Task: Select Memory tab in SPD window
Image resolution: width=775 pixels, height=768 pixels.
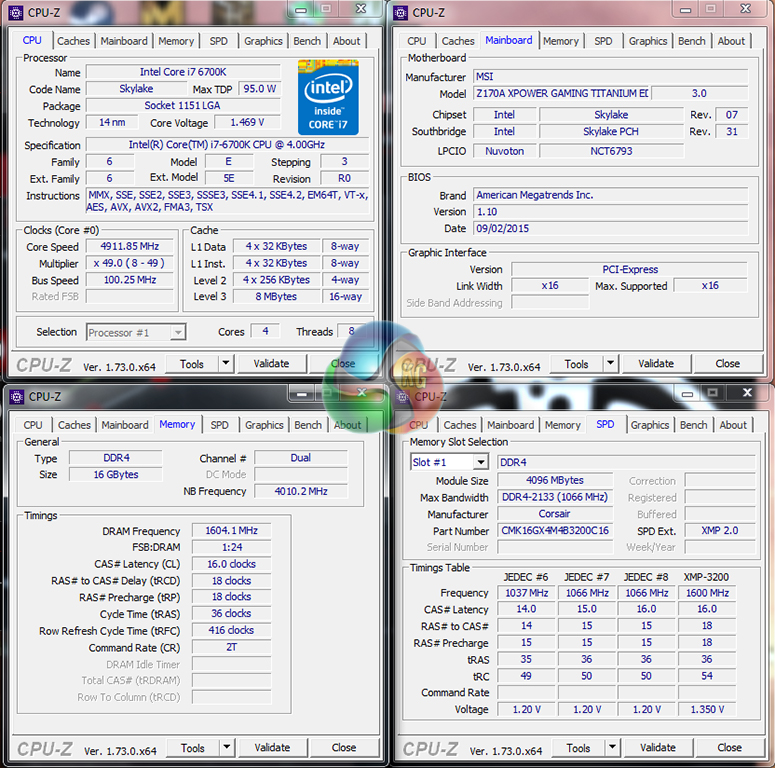Action: pyautogui.click(x=562, y=425)
